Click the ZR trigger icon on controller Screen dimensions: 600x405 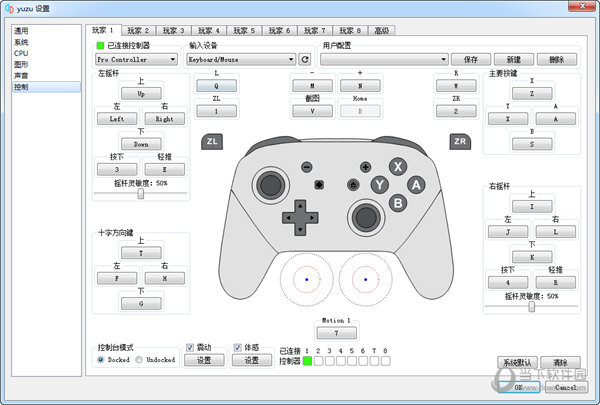[x=460, y=142]
